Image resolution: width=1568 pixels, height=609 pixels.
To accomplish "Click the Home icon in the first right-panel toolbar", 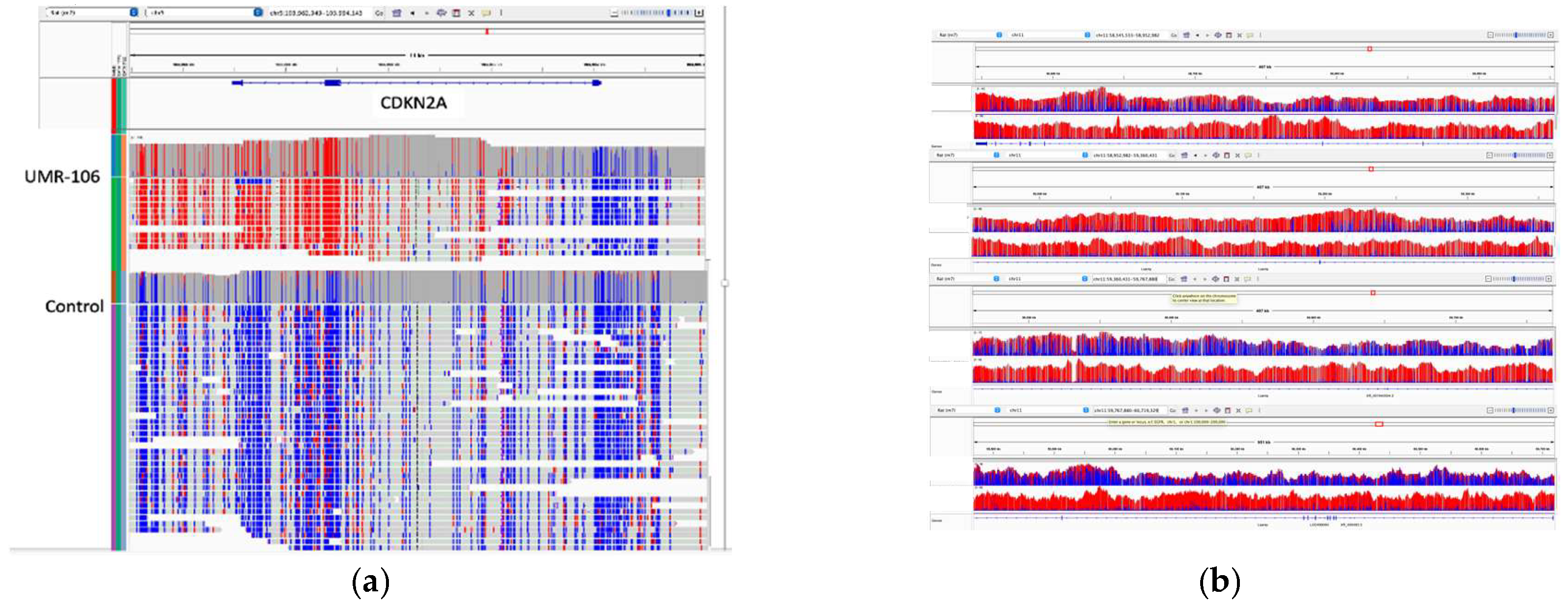I will (1186, 36).
